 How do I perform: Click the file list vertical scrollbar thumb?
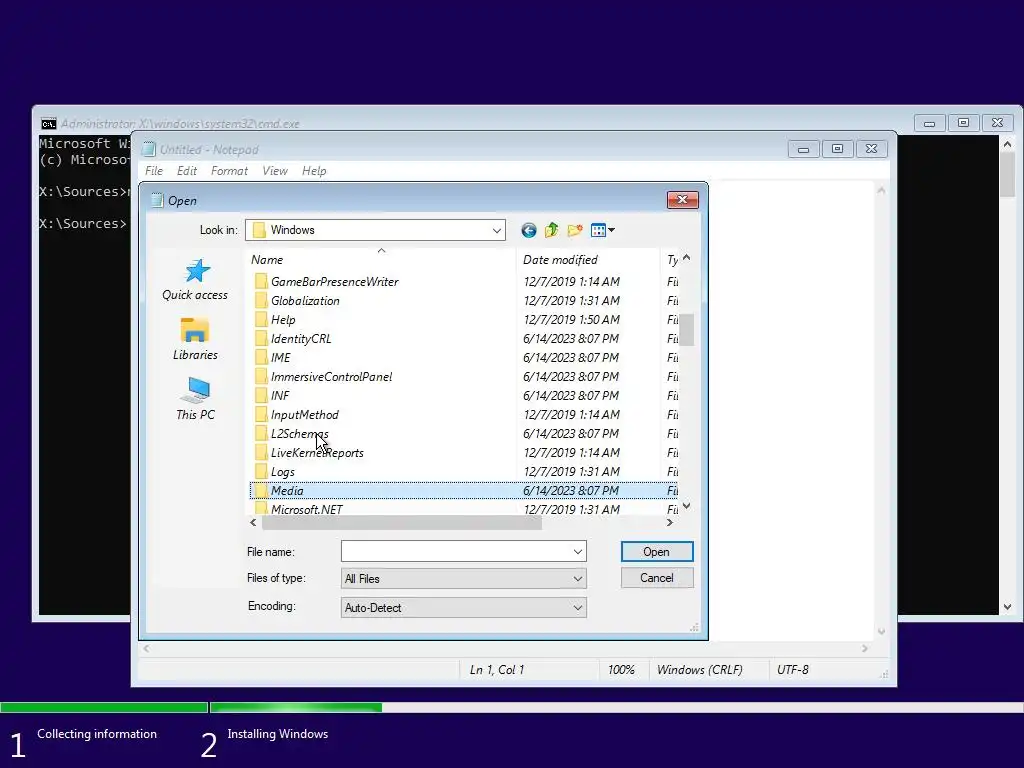point(686,330)
